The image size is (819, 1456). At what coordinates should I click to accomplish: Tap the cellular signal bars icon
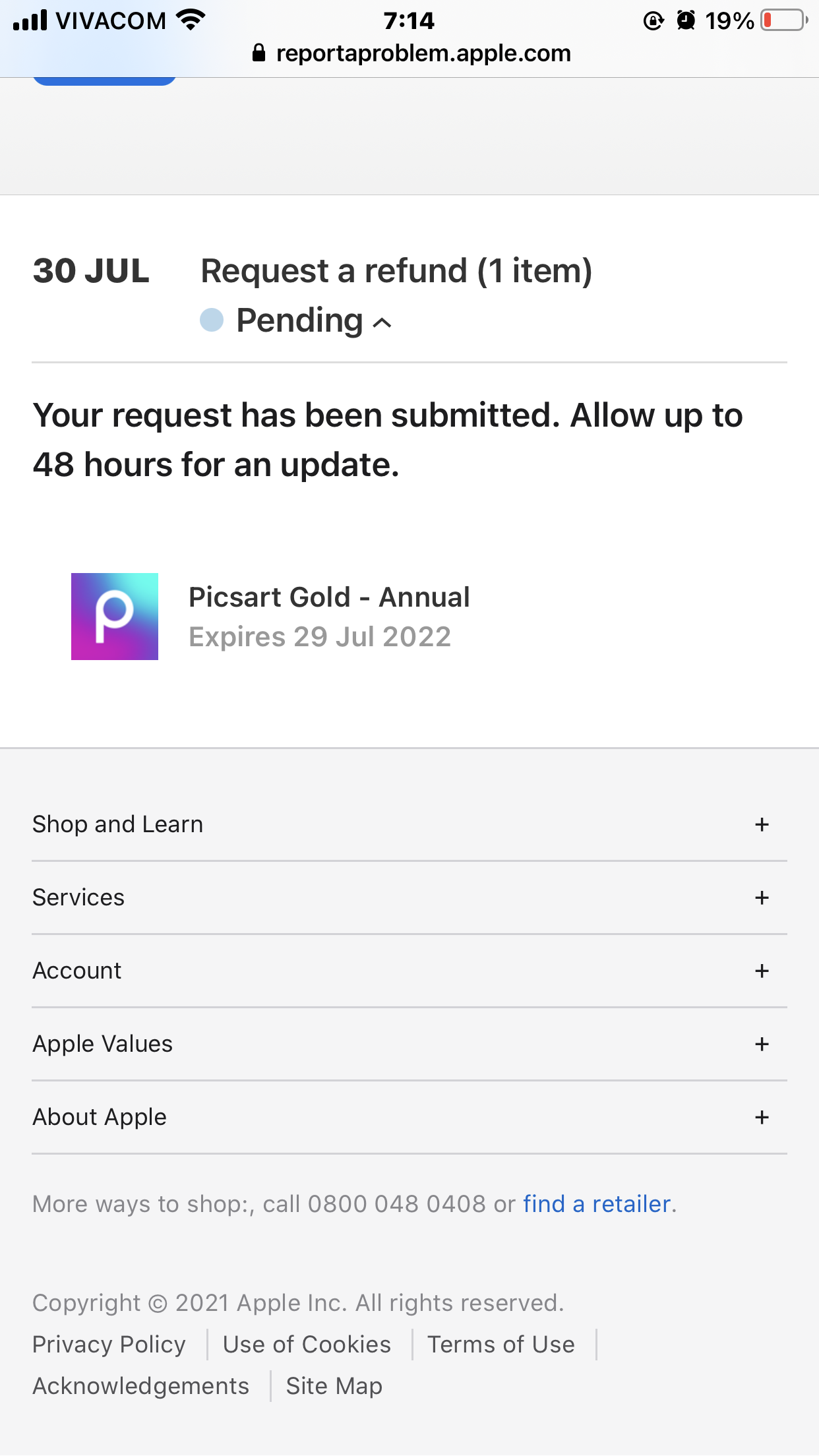point(30,20)
